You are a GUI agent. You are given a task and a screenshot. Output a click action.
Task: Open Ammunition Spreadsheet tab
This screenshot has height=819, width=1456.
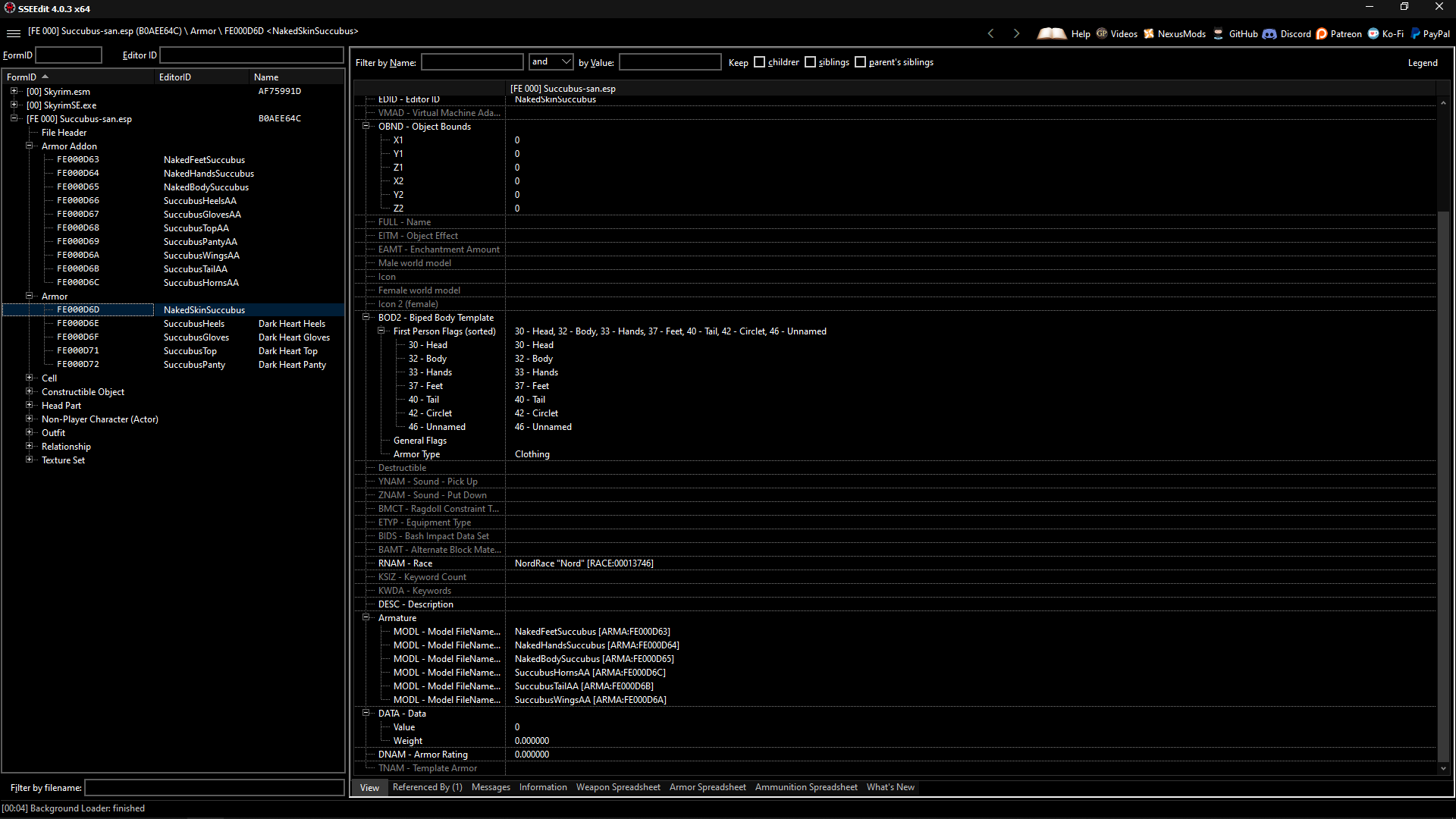click(x=806, y=787)
